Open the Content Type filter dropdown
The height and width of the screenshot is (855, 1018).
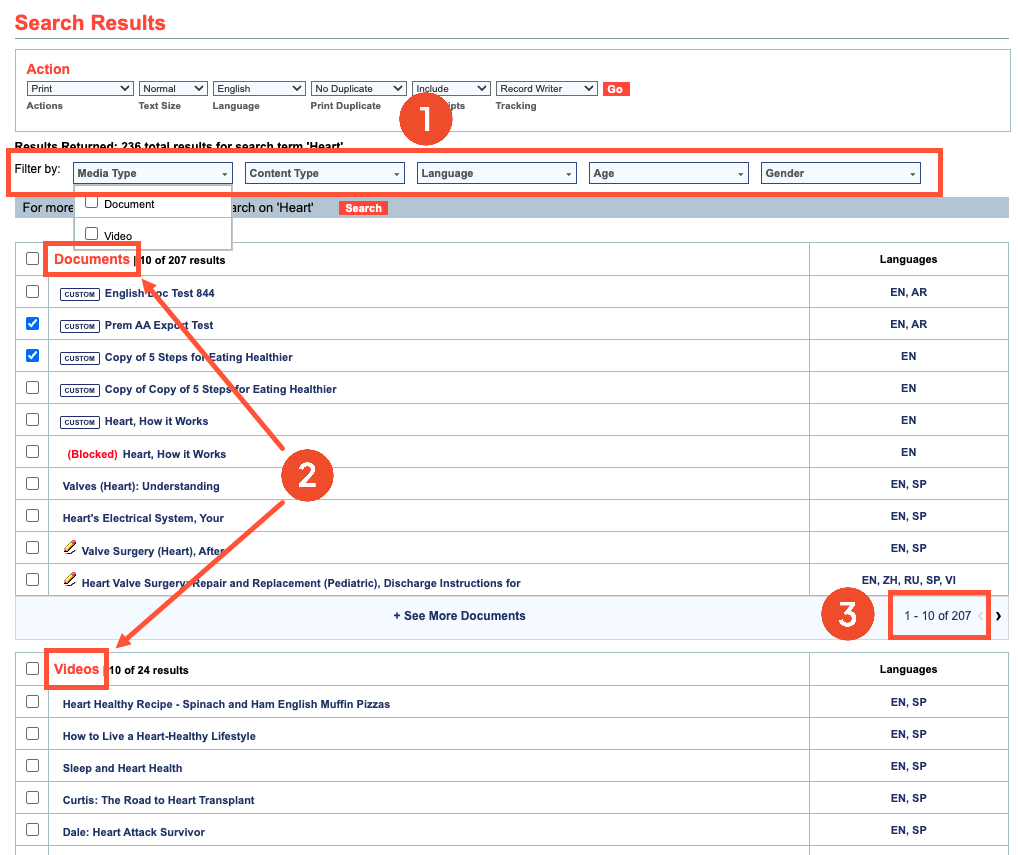[x=323, y=172]
